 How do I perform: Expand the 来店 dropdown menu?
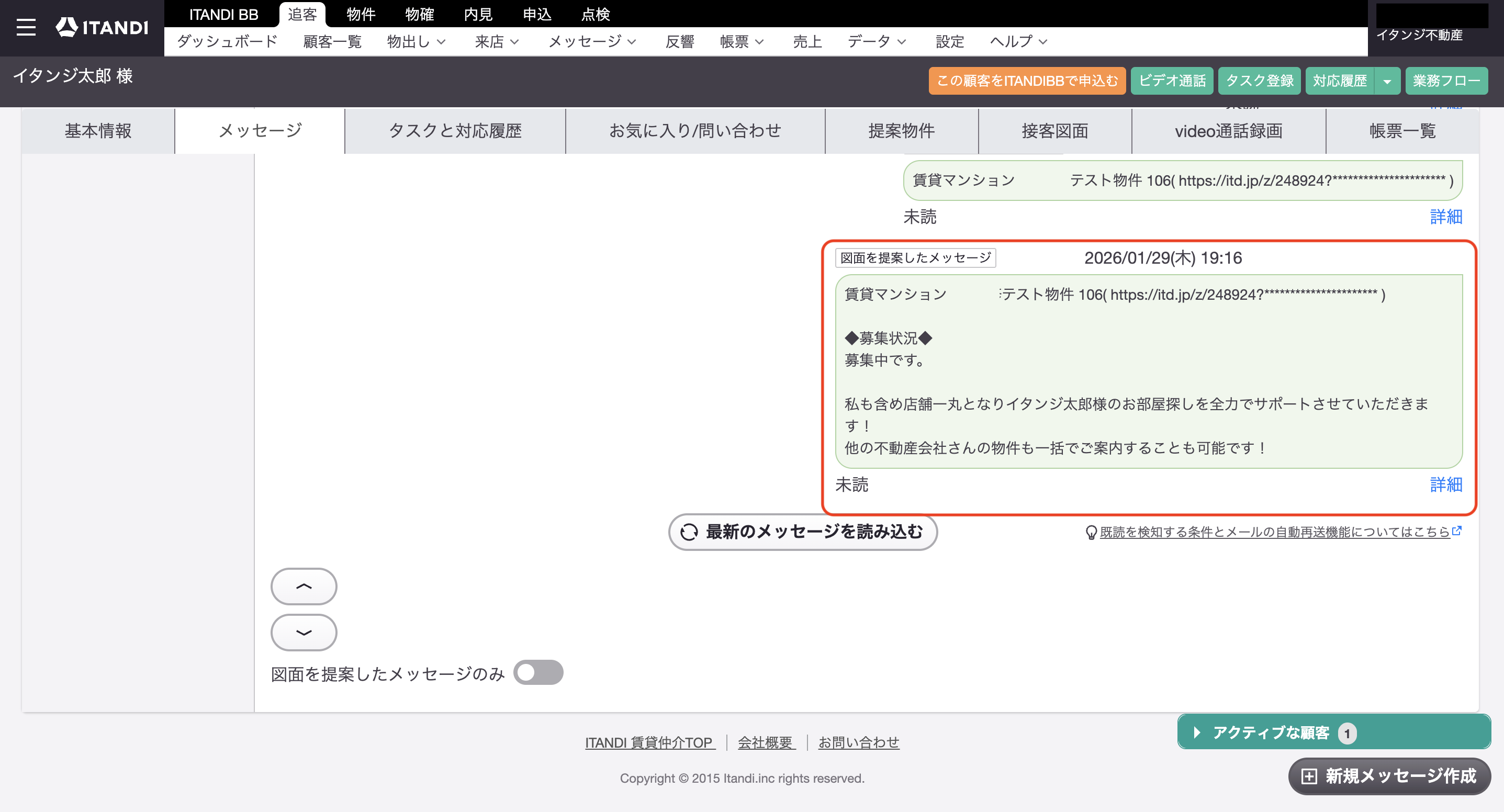pyautogui.click(x=497, y=41)
